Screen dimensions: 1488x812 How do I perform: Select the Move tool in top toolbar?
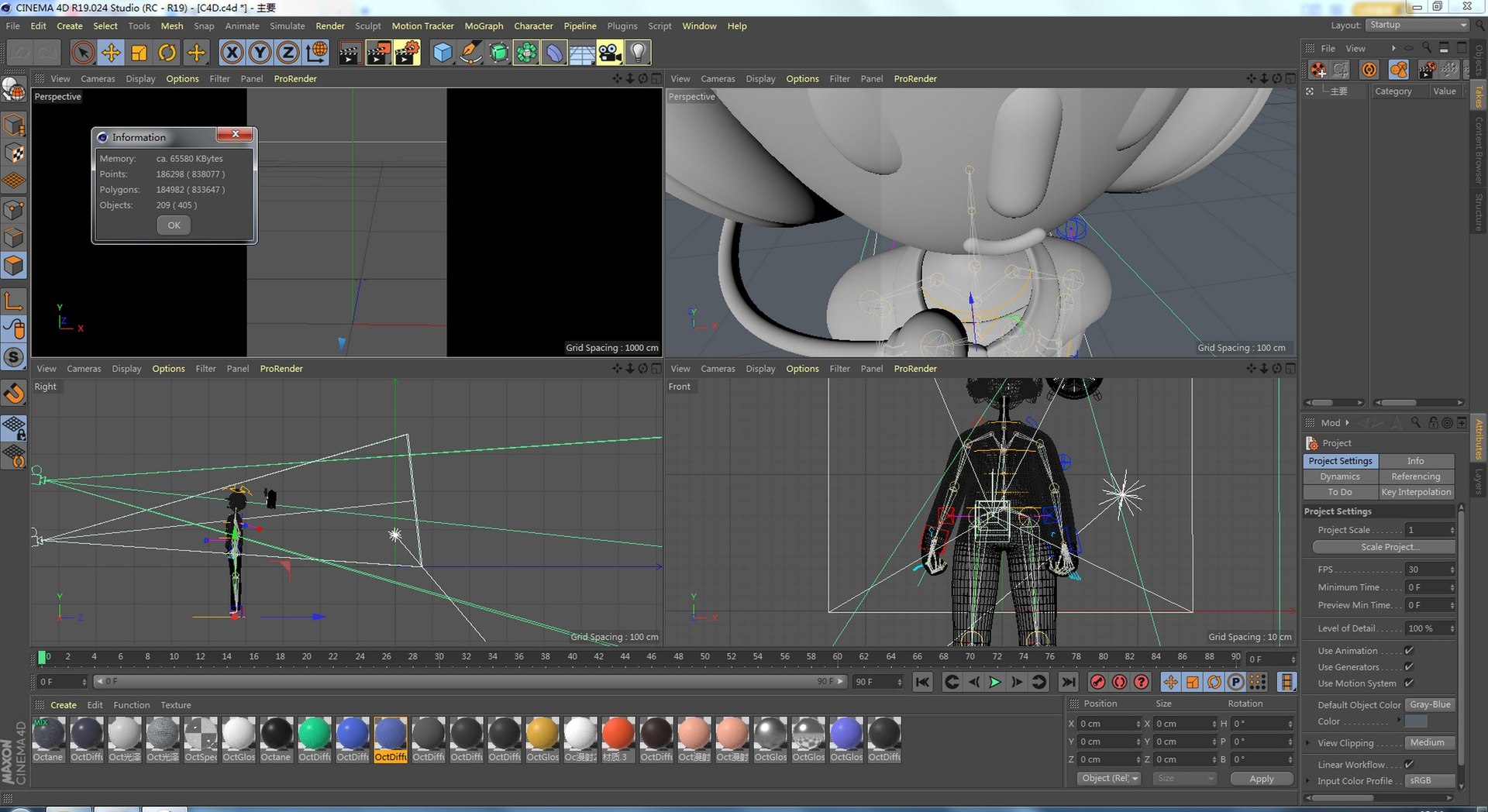111,53
